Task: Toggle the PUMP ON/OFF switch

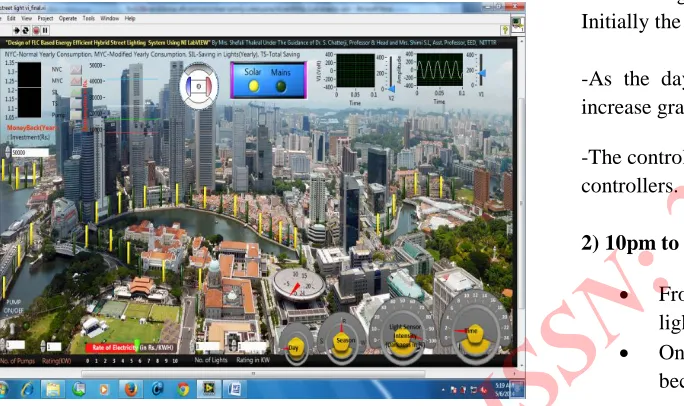Action: (12, 327)
